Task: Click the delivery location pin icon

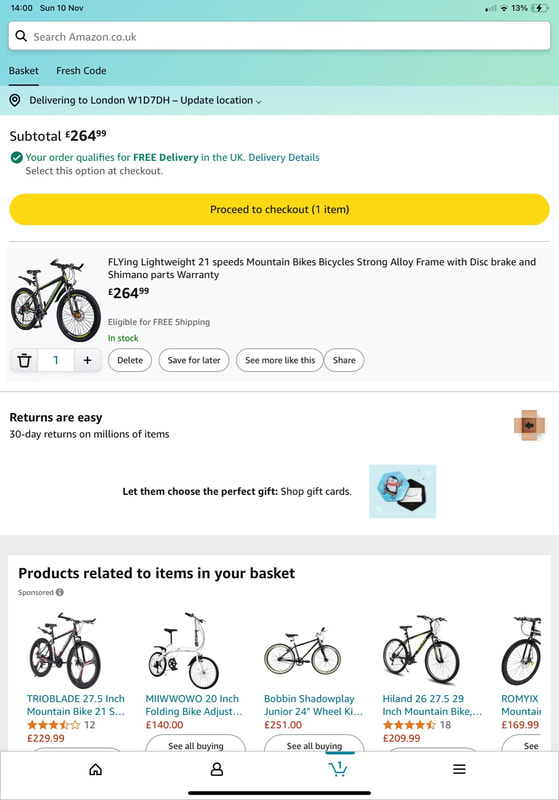Action: 15,100
